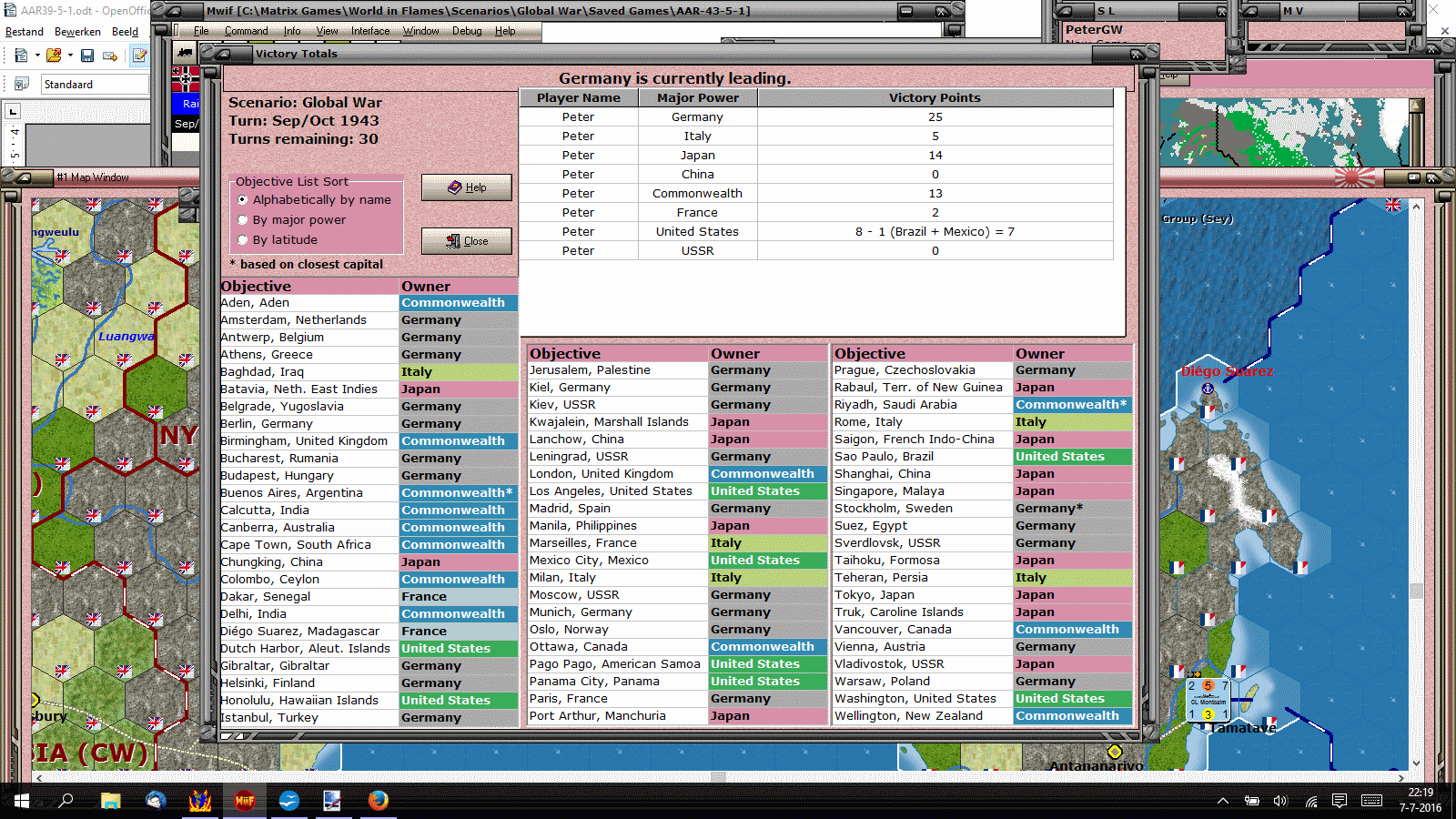Viewport: 1456px width, 819px height.
Task: Click the minimap scroll up arrow
Action: (1416, 106)
